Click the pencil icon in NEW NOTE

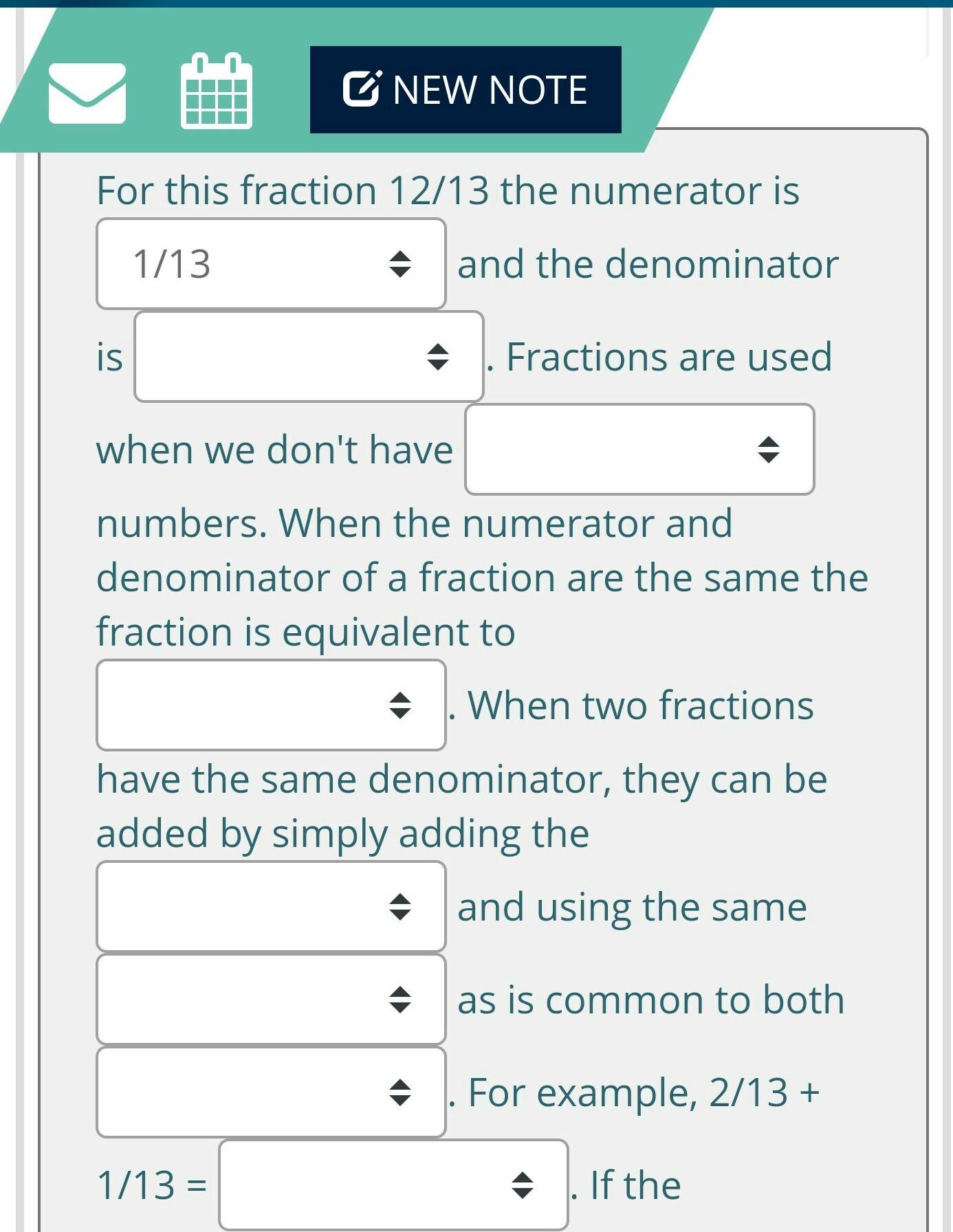click(x=361, y=89)
